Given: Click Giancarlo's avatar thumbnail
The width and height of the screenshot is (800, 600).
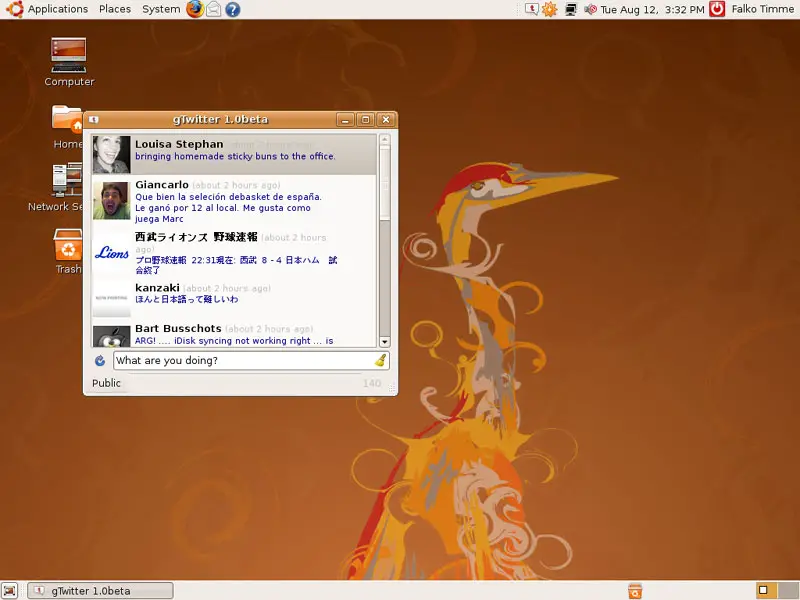Looking at the screenshot, I should point(112,201).
